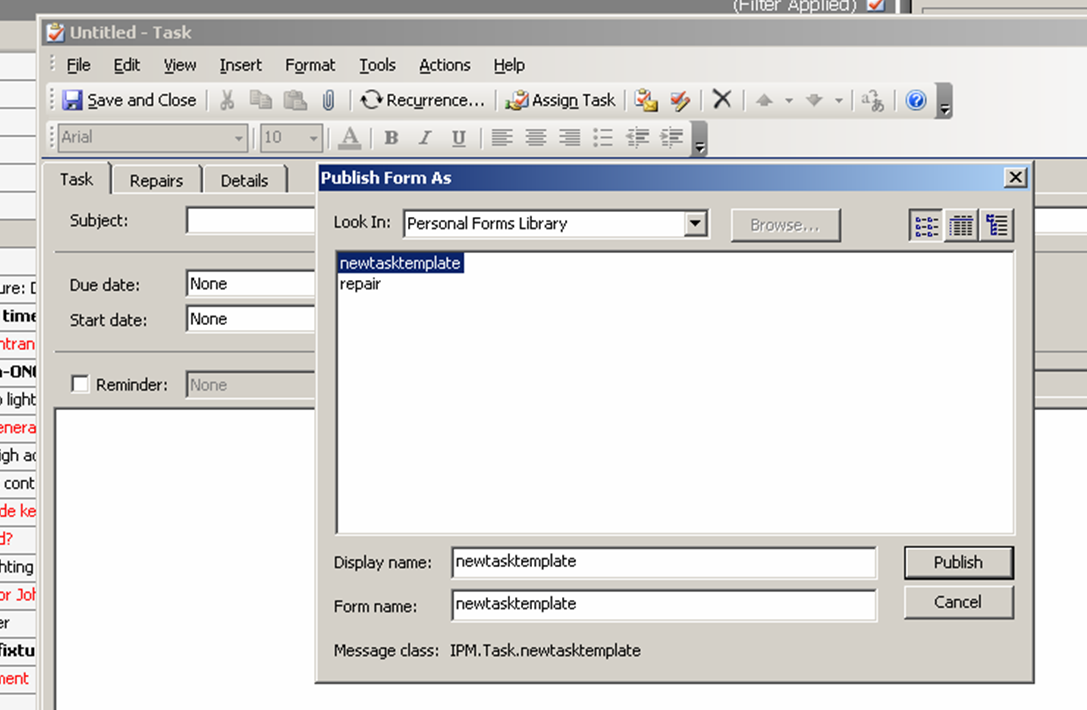Select the repair form in the list
The width and height of the screenshot is (1087, 710).
(362, 284)
